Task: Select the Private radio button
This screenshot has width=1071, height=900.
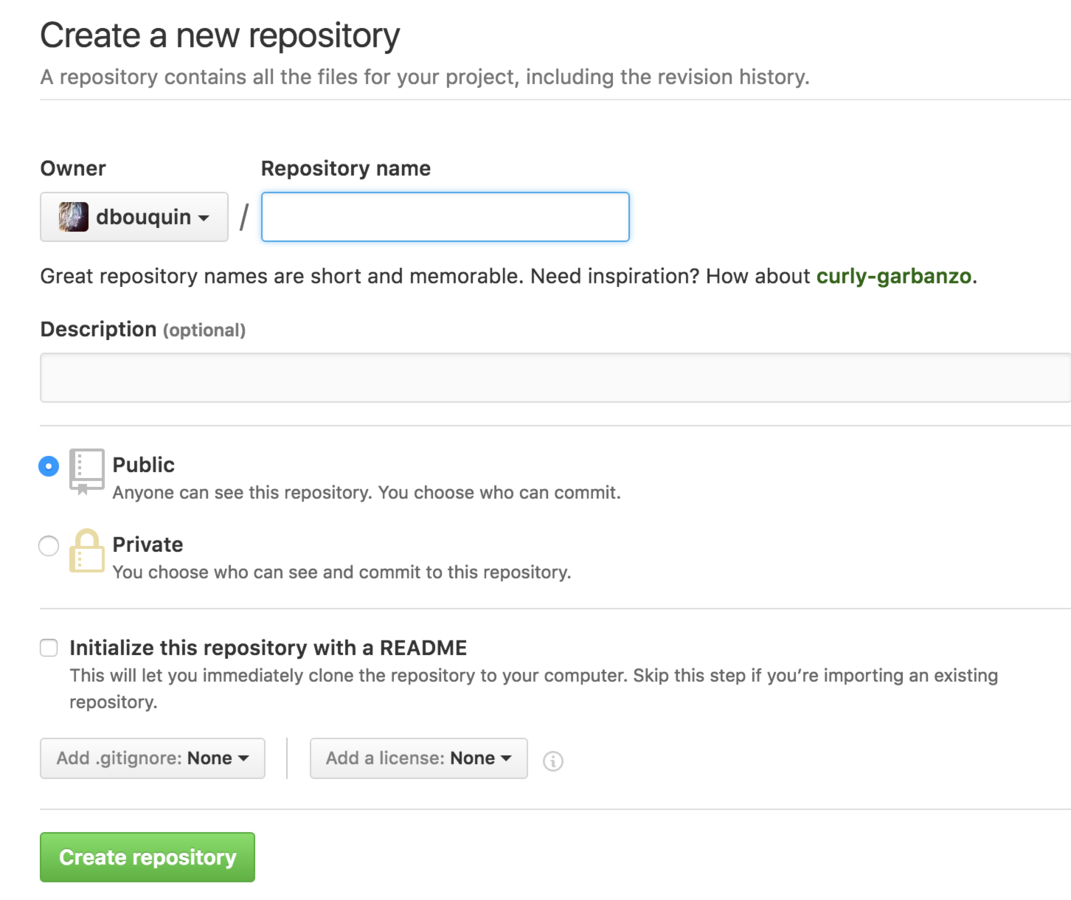Action: point(48,546)
